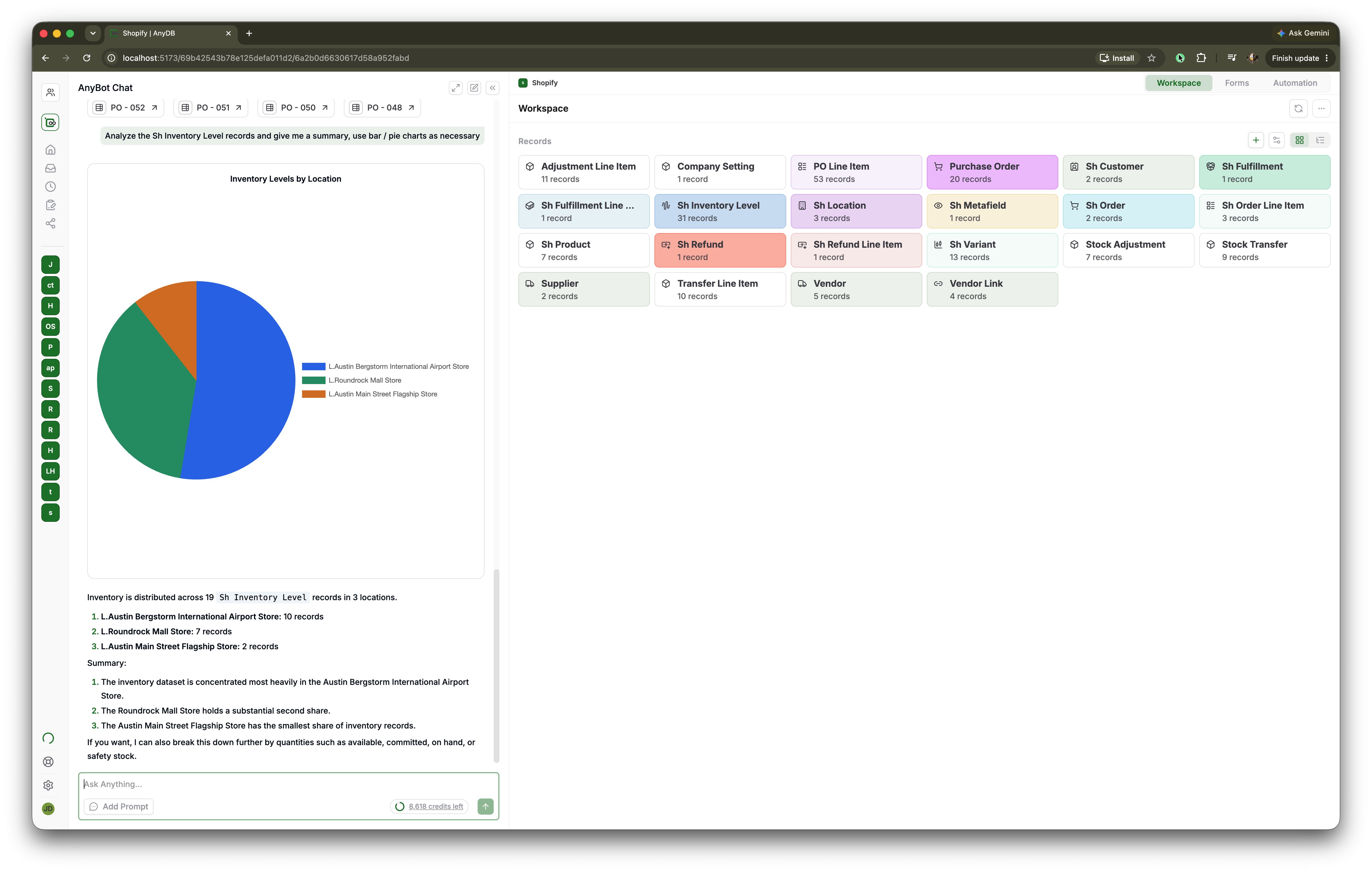Open the Stock Transfer records card
The image size is (1372, 872).
click(1264, 250)
